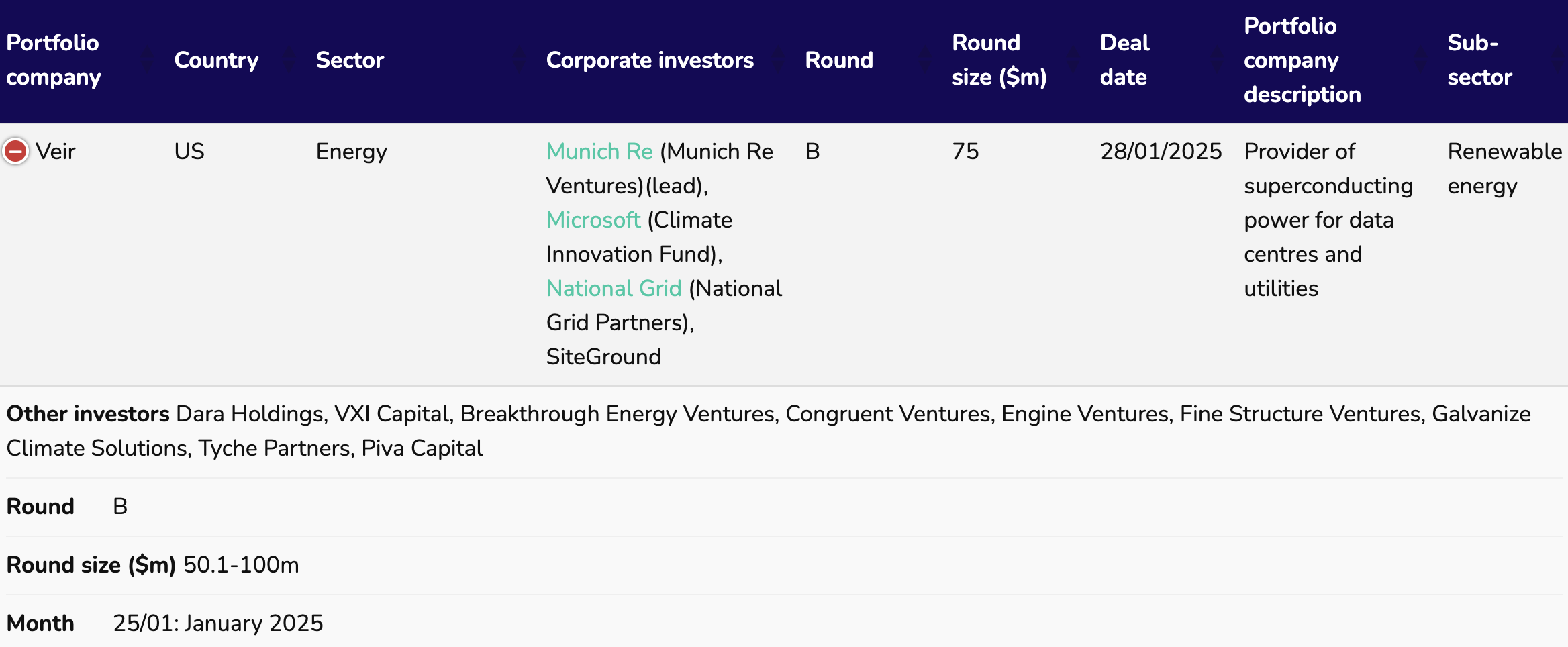Click sort arrows beside Country header
Viewport: 1568px width, 647px height.
[290, 60]
